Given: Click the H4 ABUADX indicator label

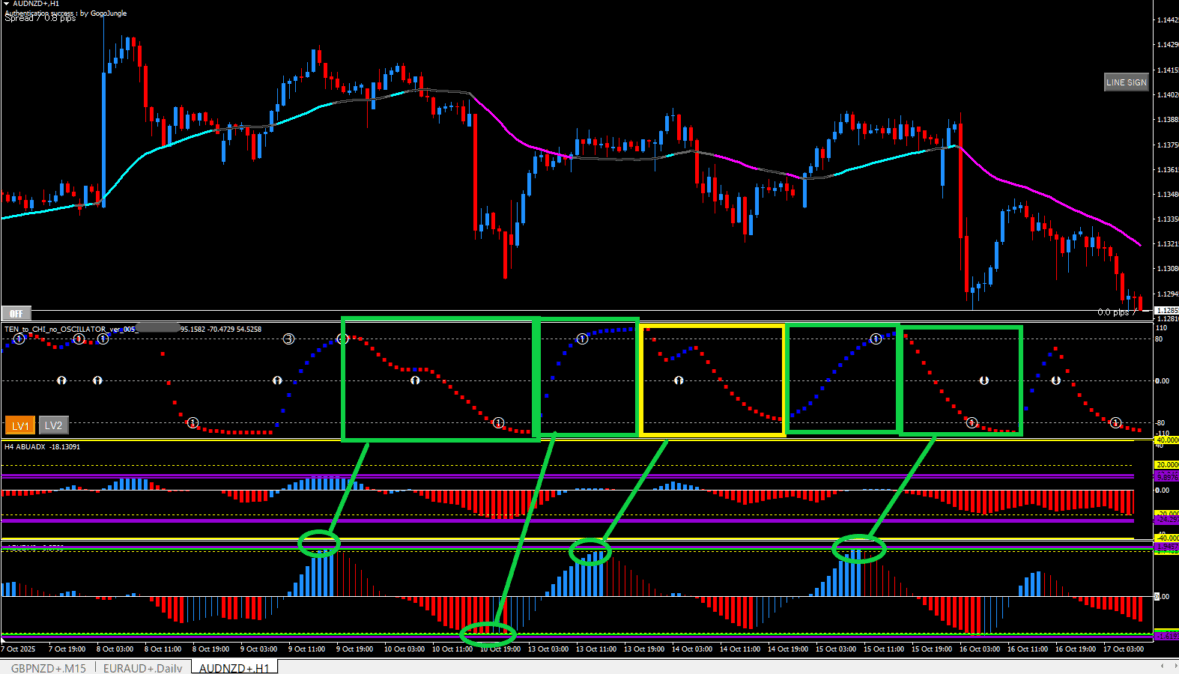Looking at the screenshot, I should (x=30, y=447).
